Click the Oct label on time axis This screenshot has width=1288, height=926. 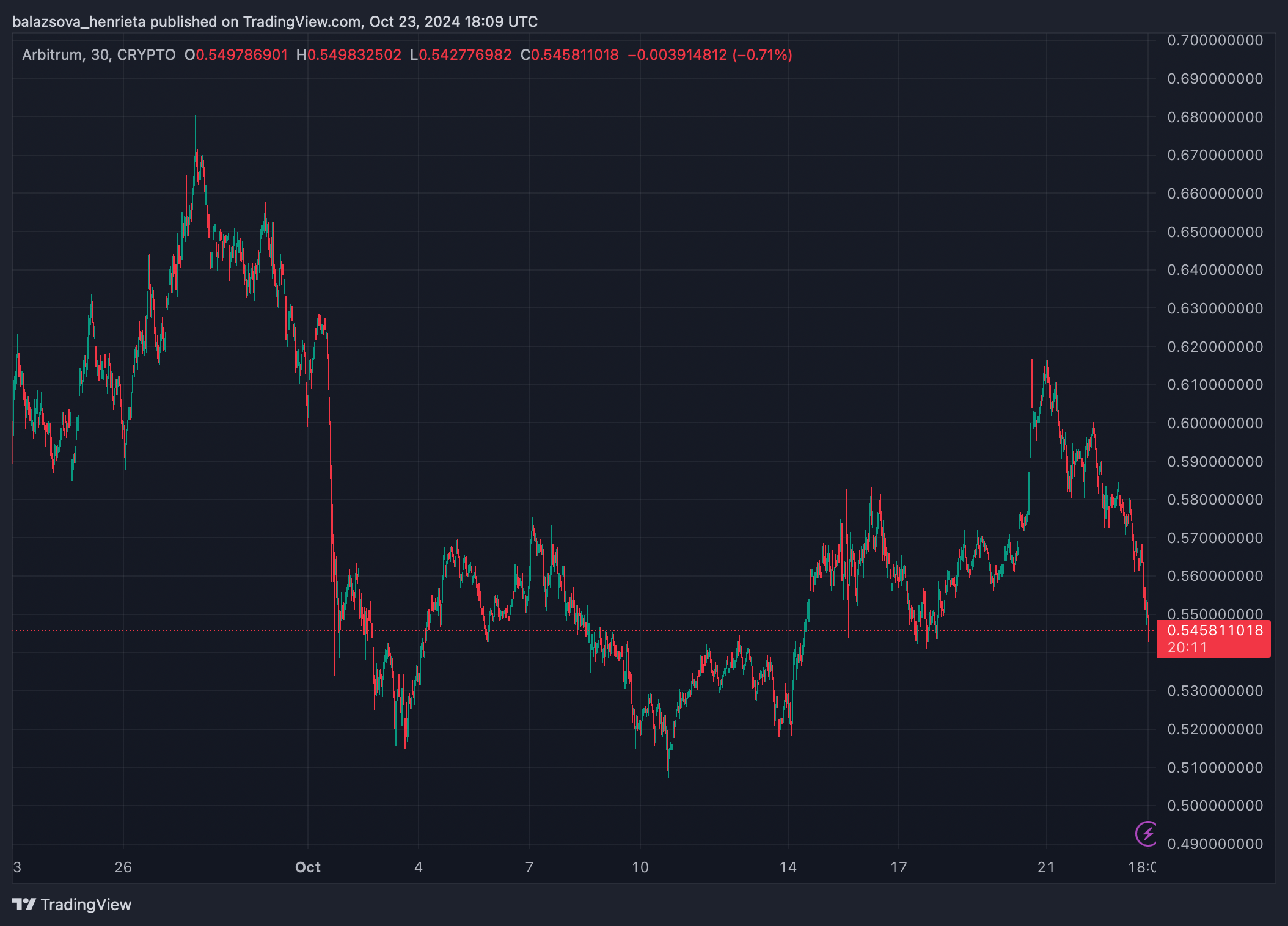pos(308,867)
